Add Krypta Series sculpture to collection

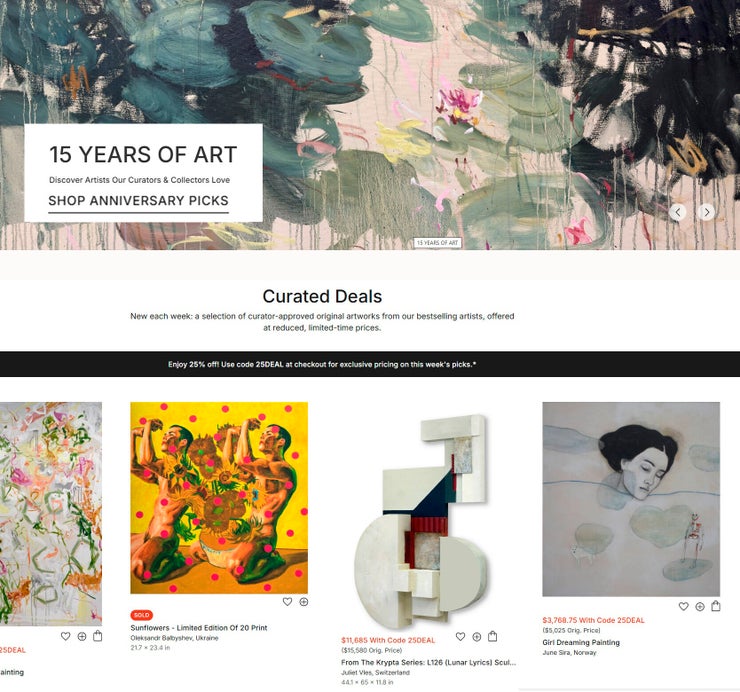tap(477, 637)
